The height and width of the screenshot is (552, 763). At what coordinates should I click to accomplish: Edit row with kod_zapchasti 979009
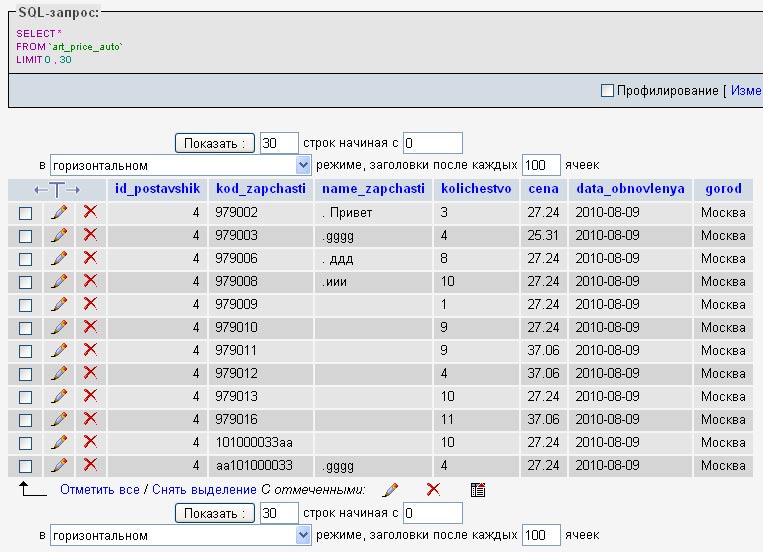[59, 304]
